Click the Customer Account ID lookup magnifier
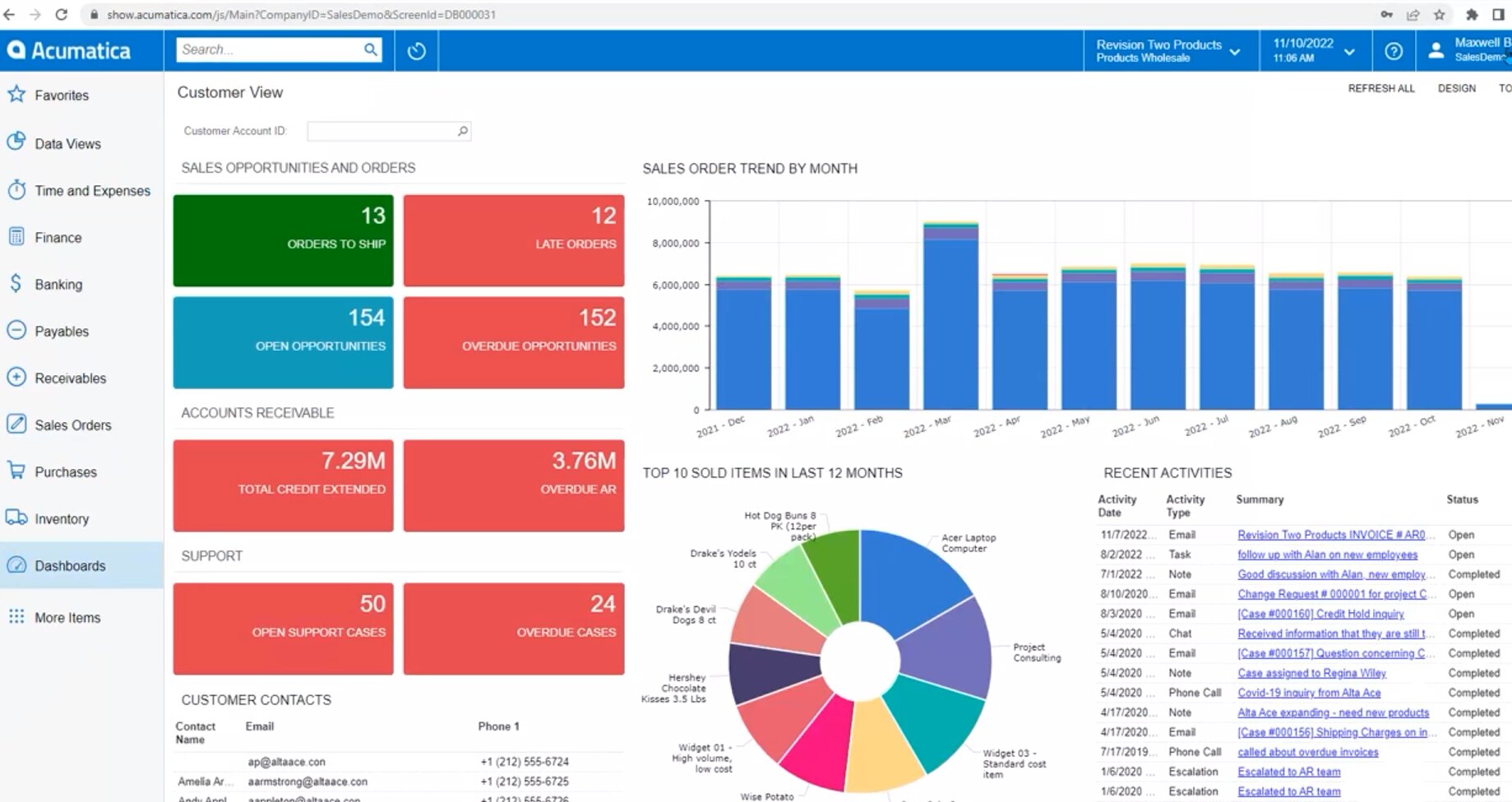1512x802 pixels. coord(463,131)
